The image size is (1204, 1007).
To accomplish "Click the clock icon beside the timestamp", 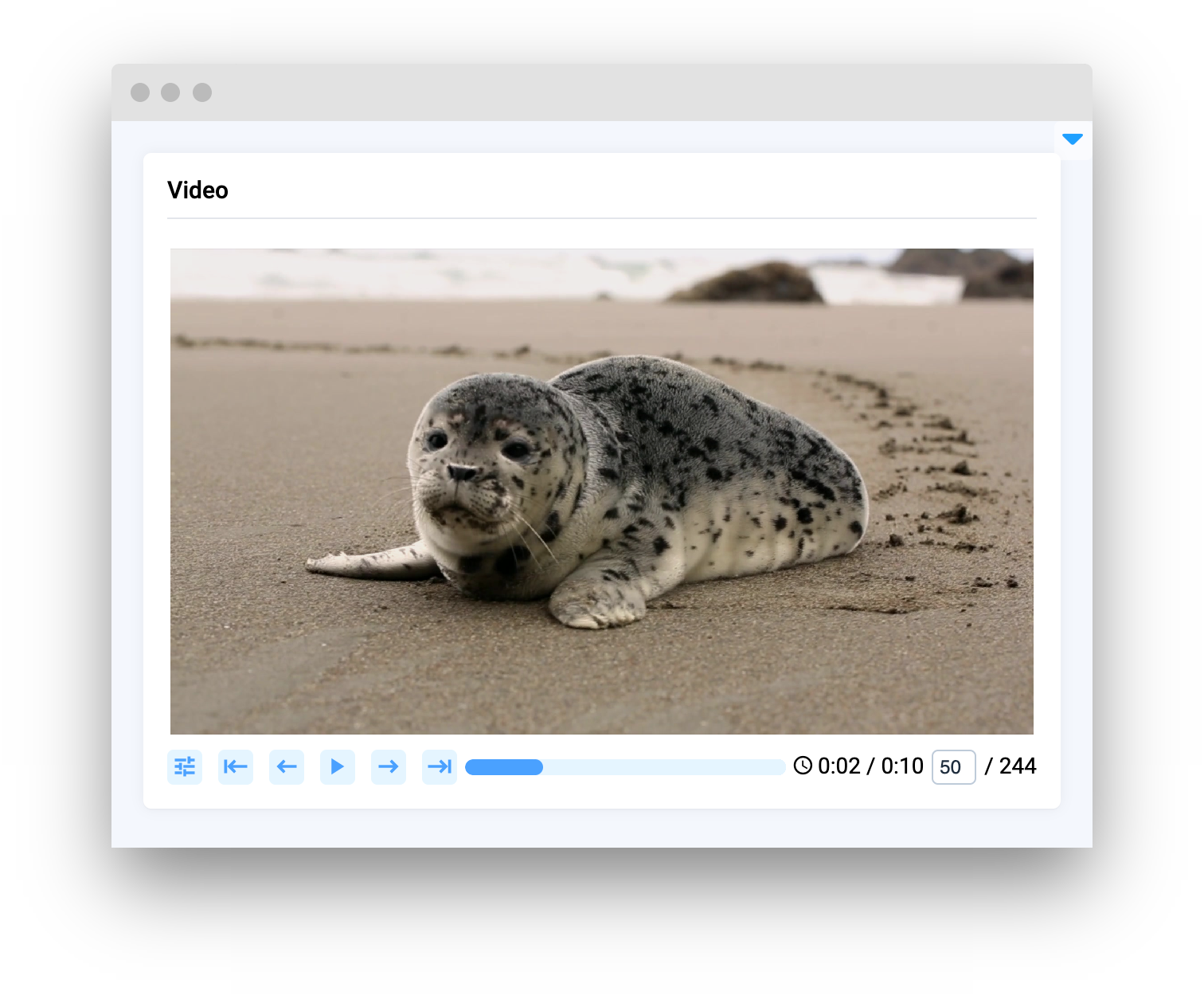I will (x=803, y=766).
